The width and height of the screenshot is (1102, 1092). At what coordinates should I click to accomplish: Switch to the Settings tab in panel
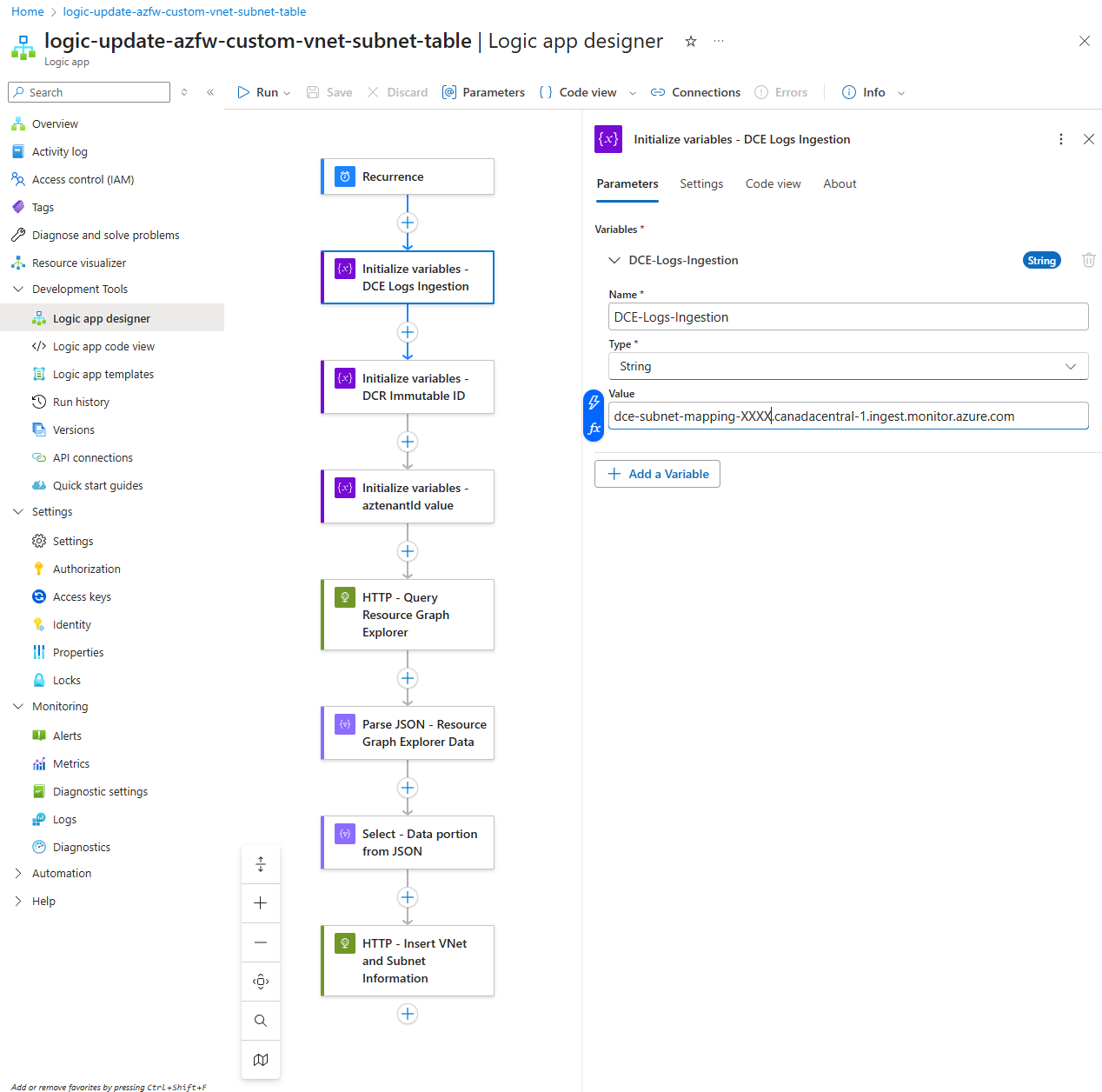click(x=701, y=184)
